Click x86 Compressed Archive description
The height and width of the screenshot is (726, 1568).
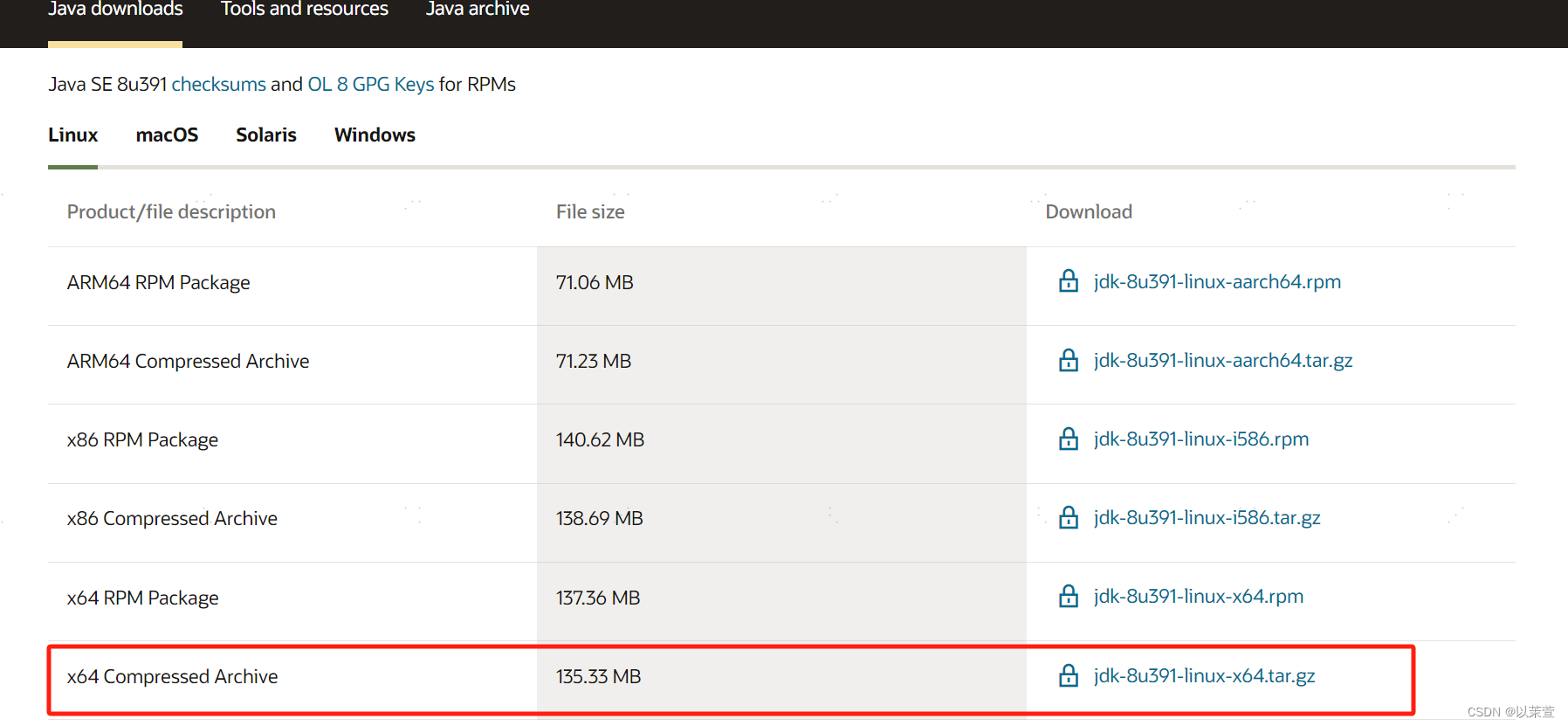172,518
